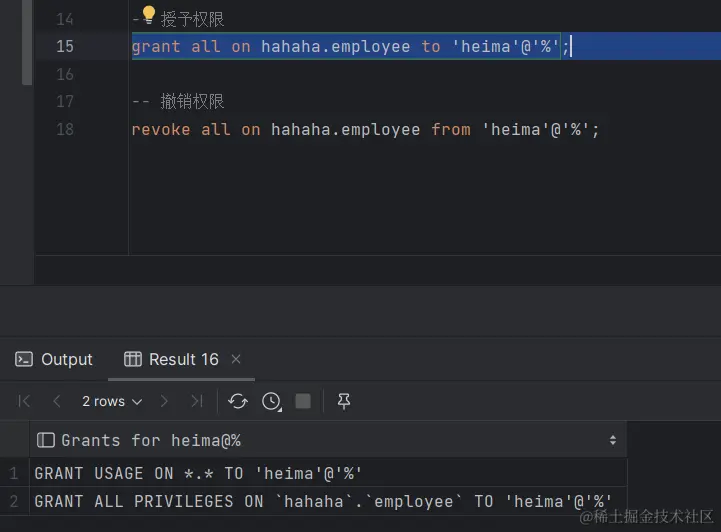The height and width of the screenshot is (532, 721).
Task: Click the 撤销权限 comment line
Action: [x=178, y=101]
